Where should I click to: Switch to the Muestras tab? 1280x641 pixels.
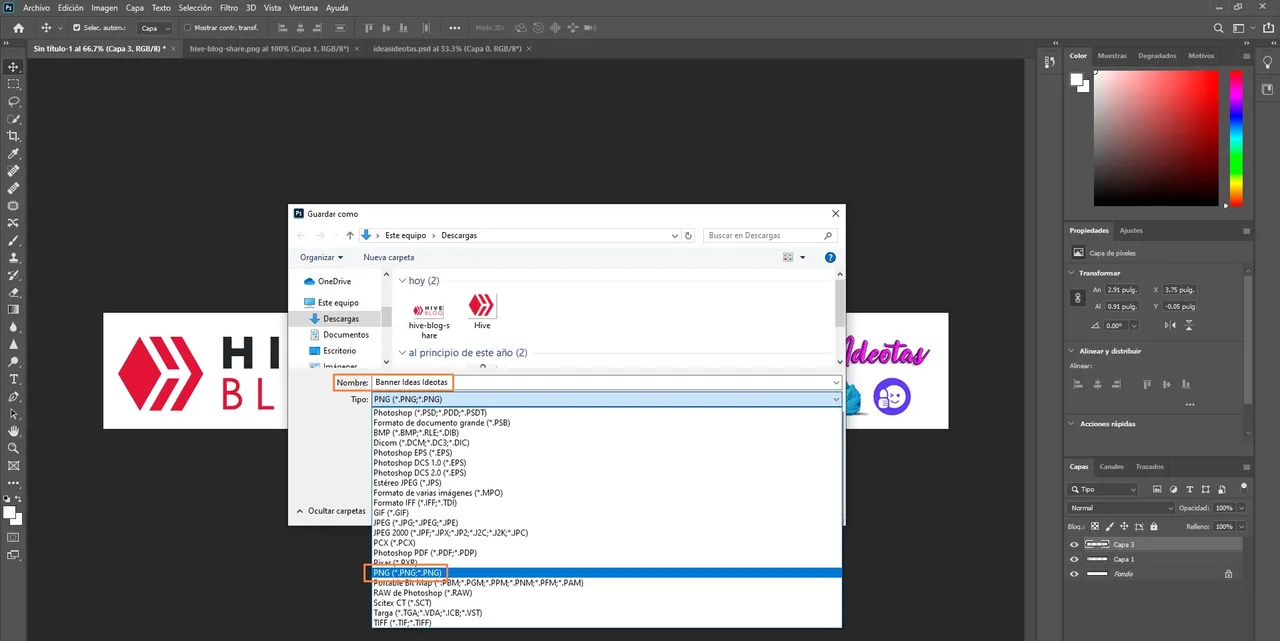(1112, 56)
